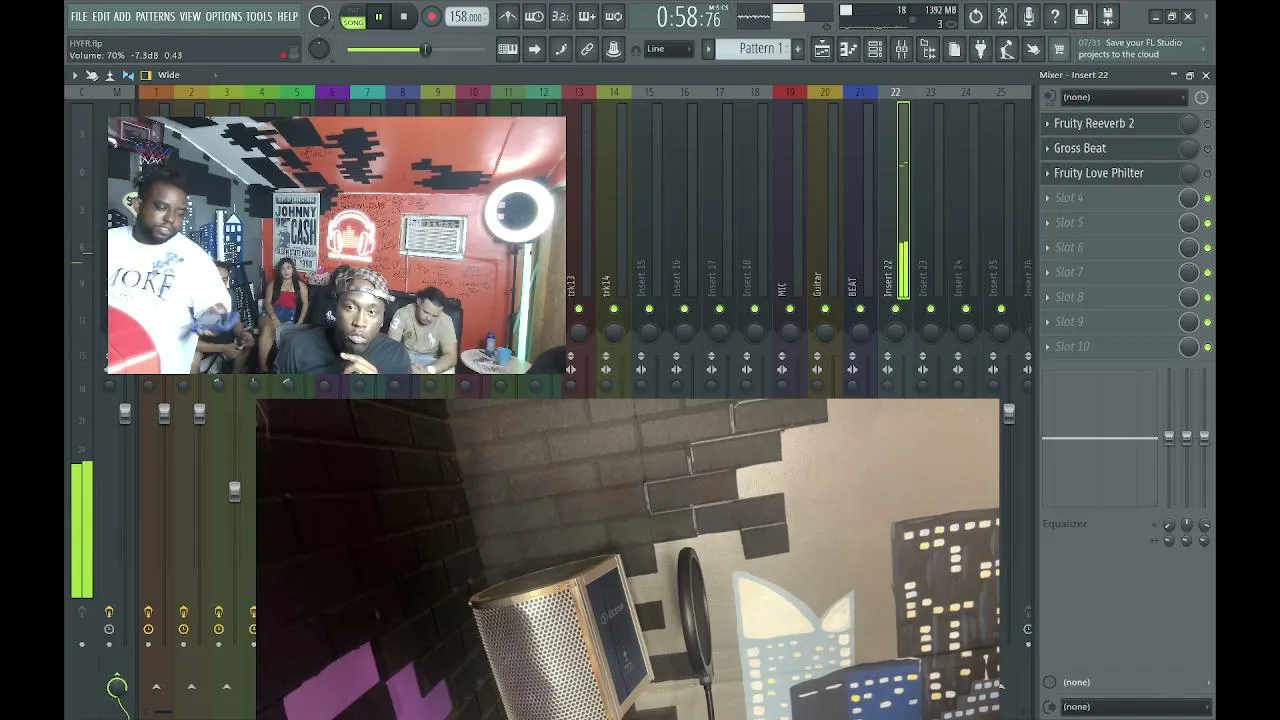1280x720 pixels.
Task: Expand Slot 5 options arrow
Action: click(x=1048, y=223)
